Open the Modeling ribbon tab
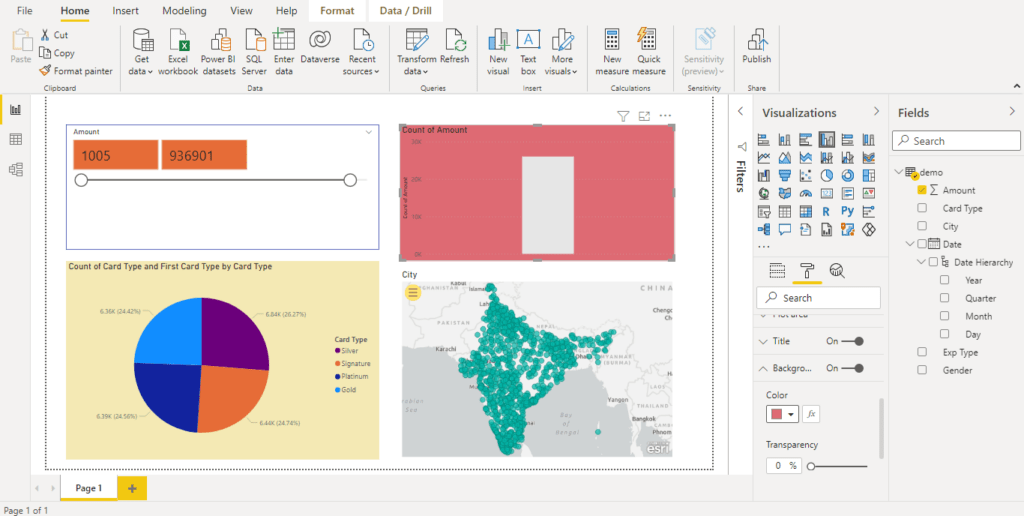This screenshot has width=1024, height=516. [184, 11]
